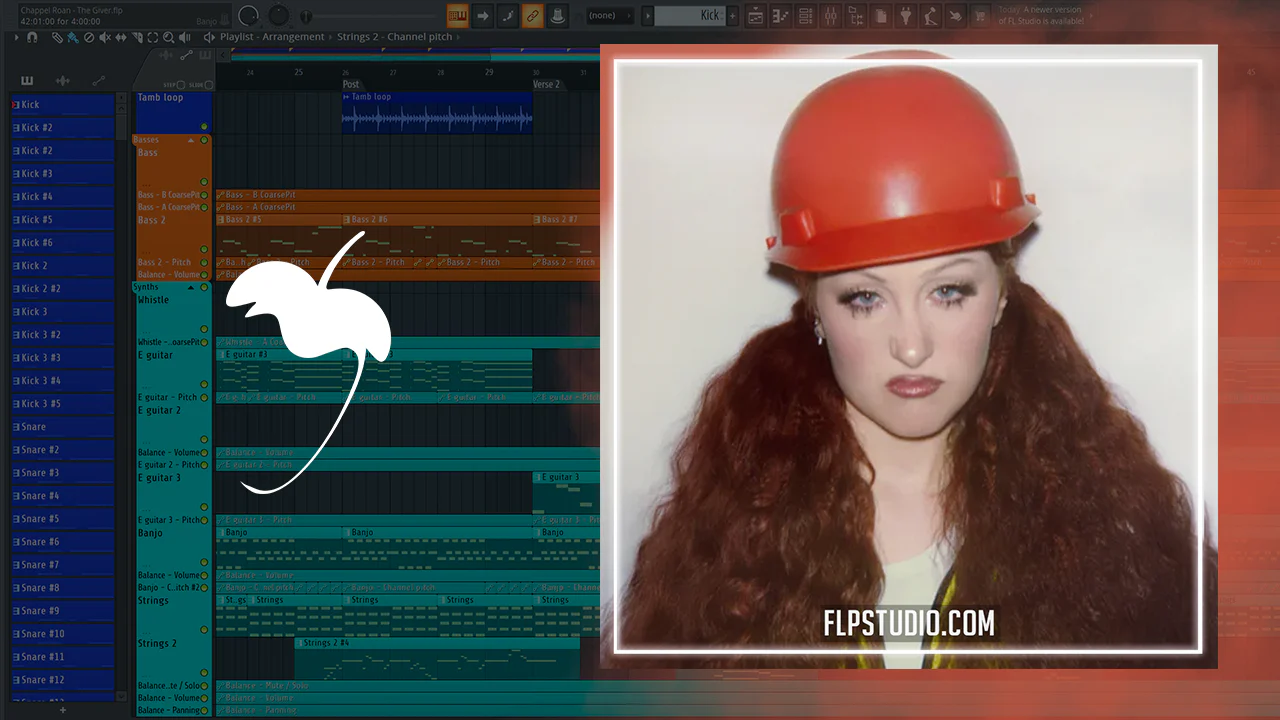The height and width of the screenshot is (720, 1280).
Task: Select the Slip tool double-arrow icon
Action: pos(121,37)
